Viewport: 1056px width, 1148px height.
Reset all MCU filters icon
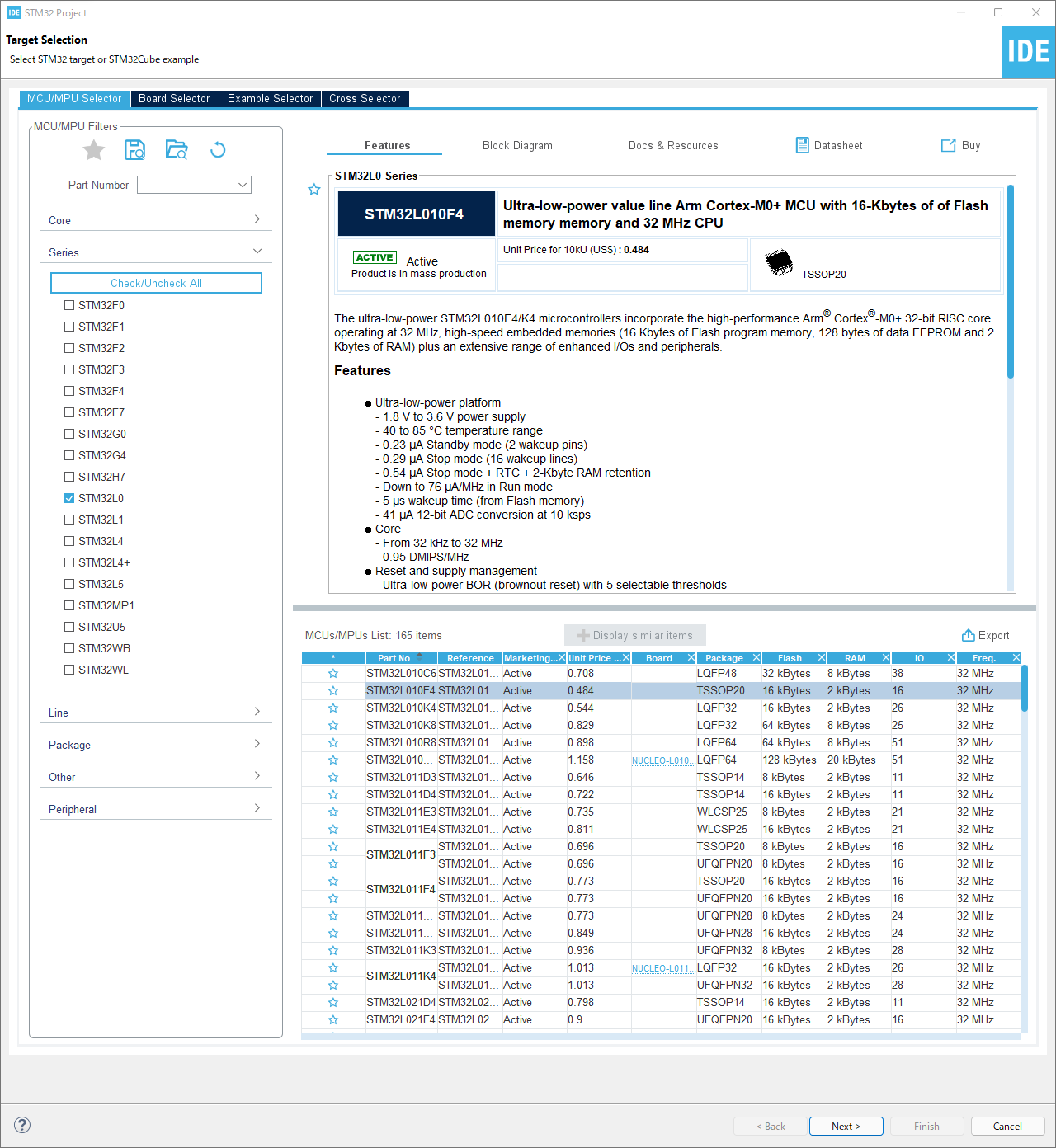218,150
